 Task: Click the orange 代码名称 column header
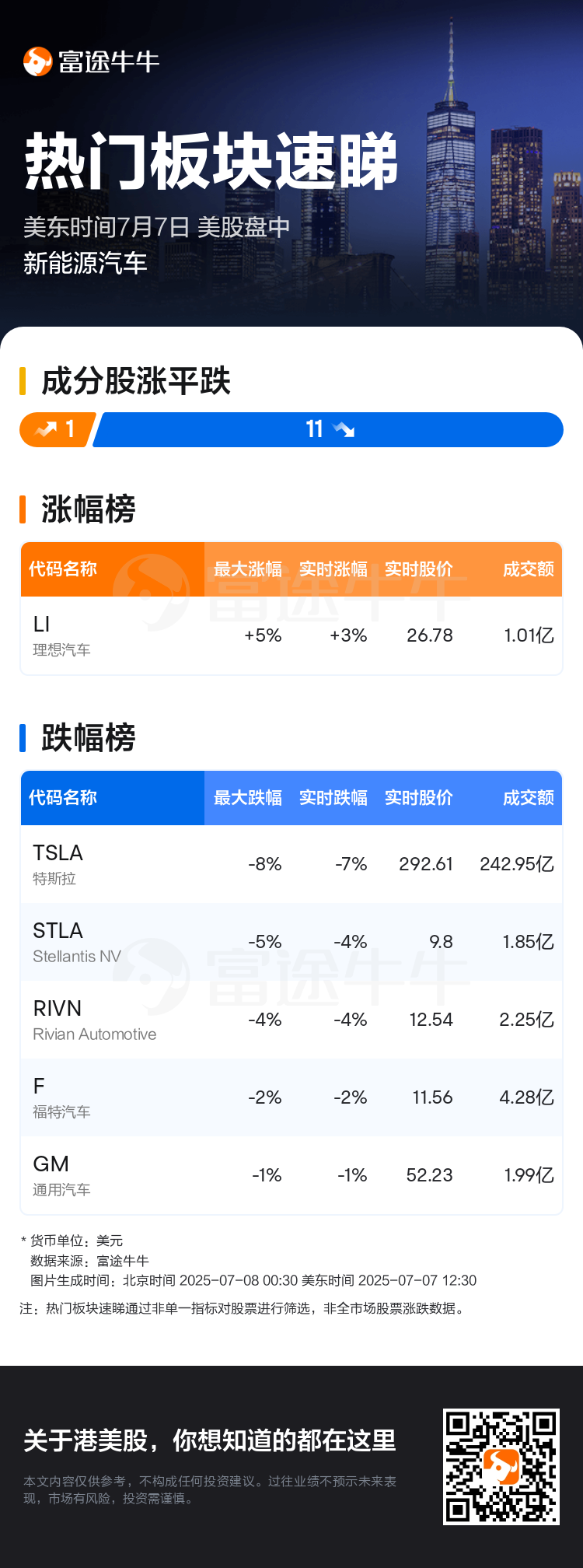(63, 569)
